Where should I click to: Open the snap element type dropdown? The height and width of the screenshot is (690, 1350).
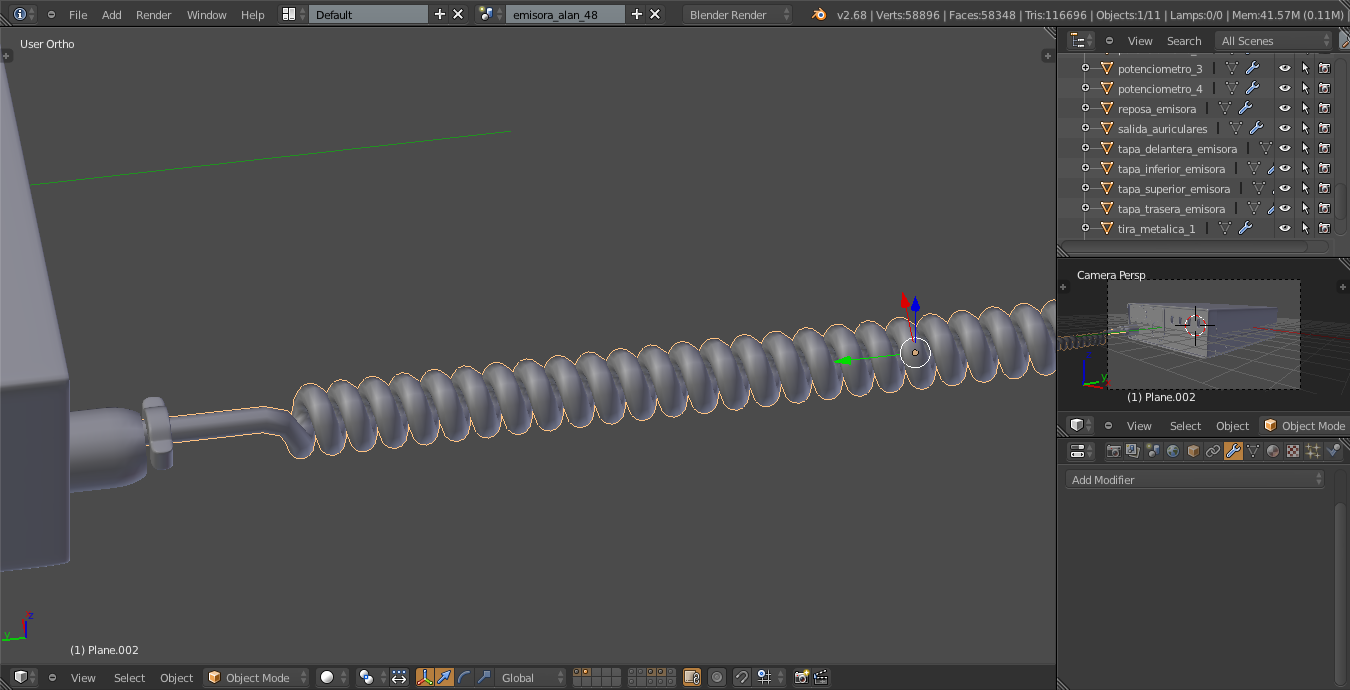767,677
